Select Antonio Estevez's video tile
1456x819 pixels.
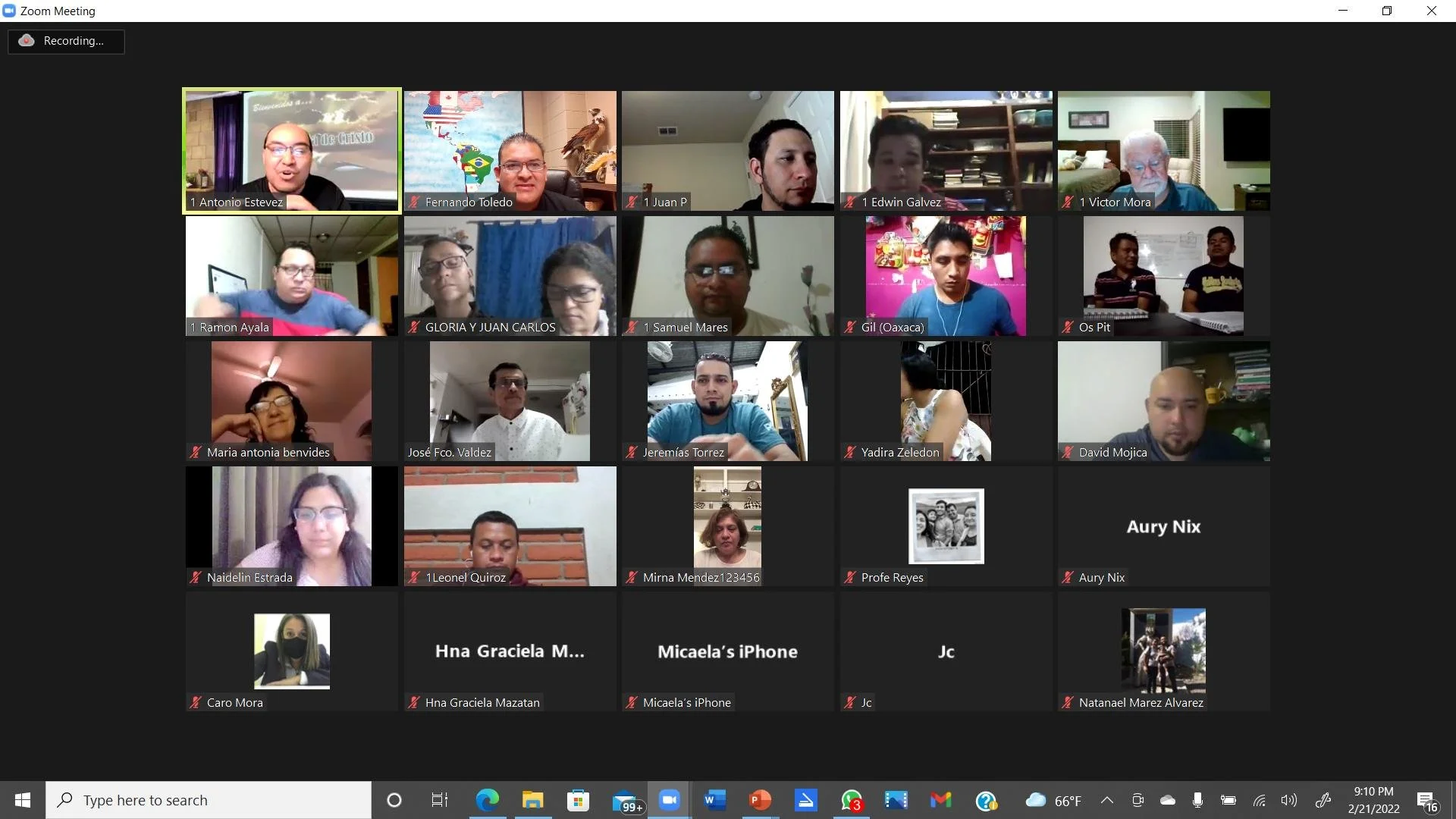[292, 151]
